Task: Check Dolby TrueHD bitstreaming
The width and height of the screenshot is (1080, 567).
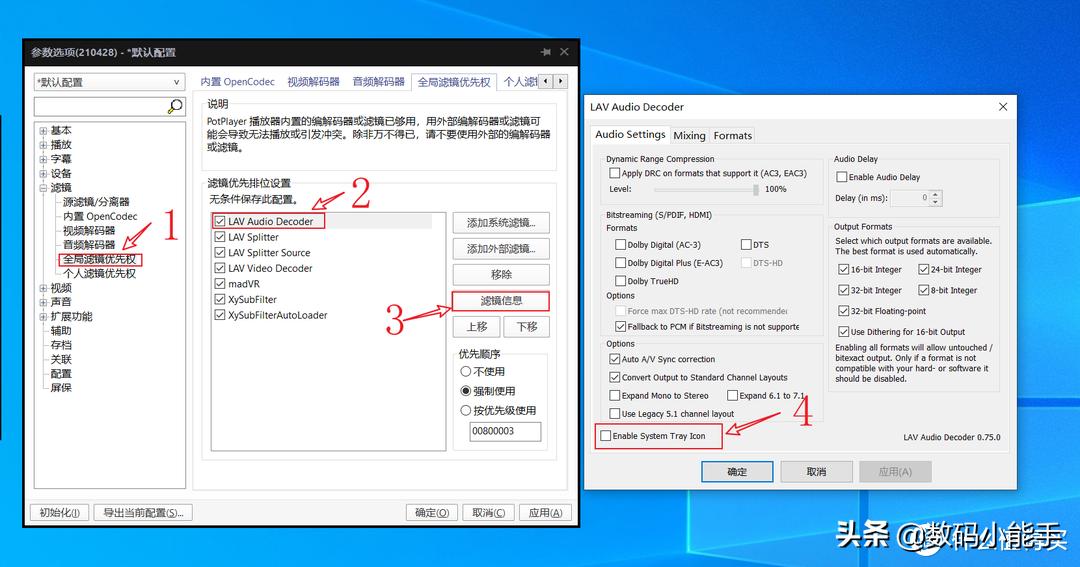Action: [x=621, y=281]
